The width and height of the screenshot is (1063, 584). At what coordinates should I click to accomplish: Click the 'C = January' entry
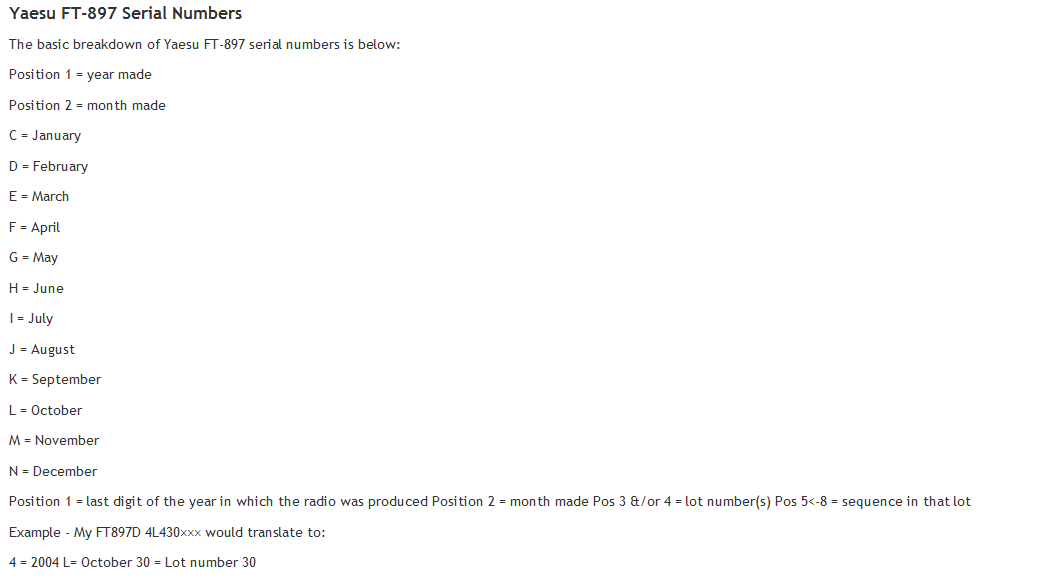point(45,136)
